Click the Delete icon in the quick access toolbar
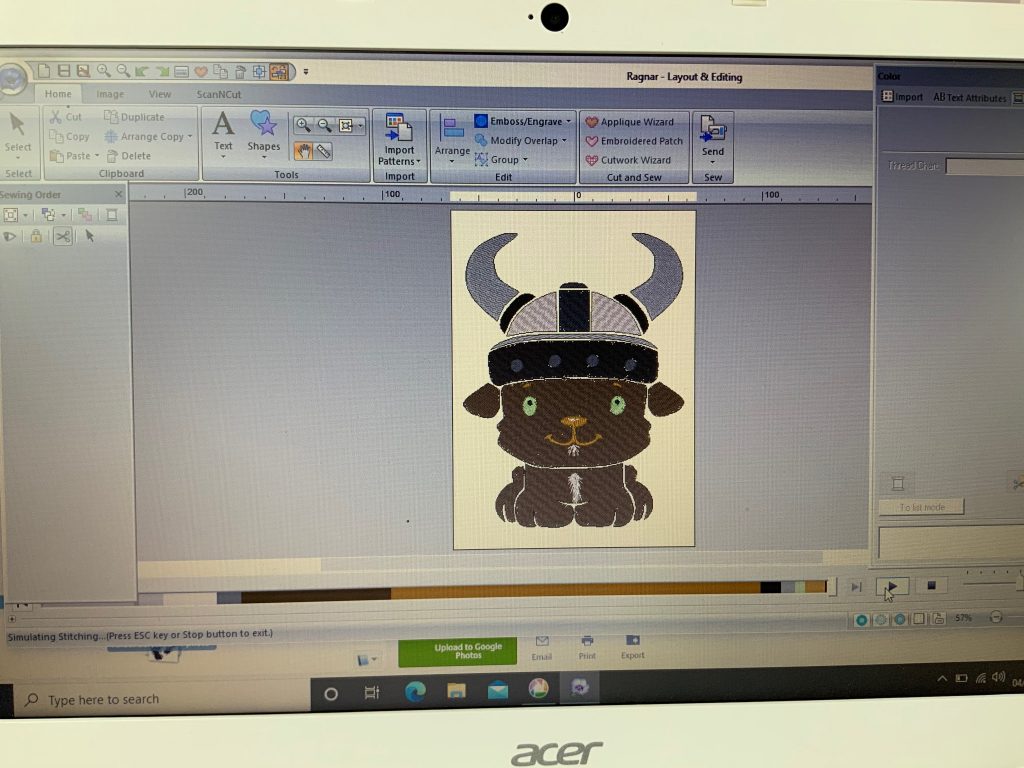The height and width of the screenshot is (768, 1024). [x=240, y=71]
